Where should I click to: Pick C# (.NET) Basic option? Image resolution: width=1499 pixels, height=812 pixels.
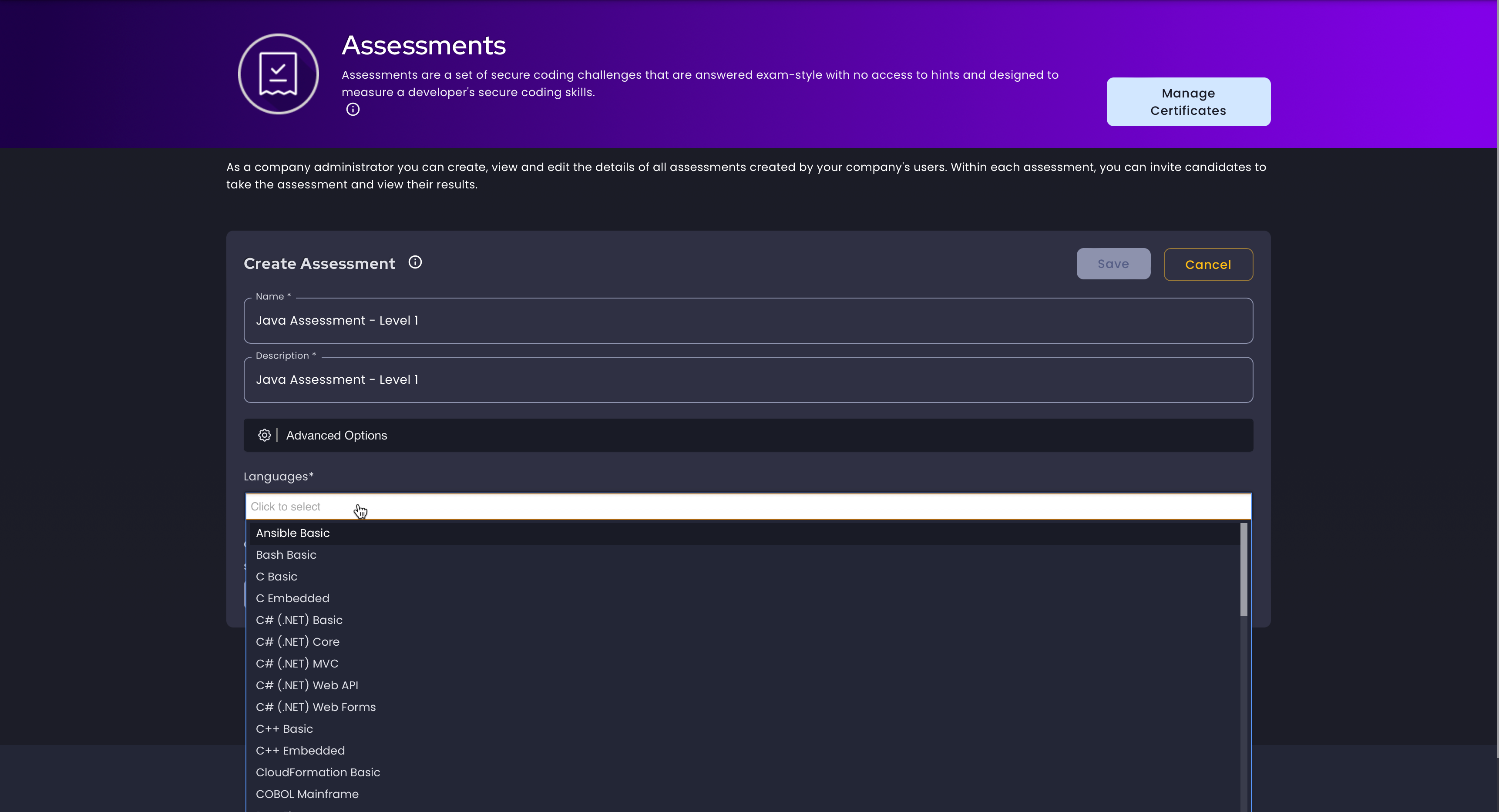click(744, 620)
